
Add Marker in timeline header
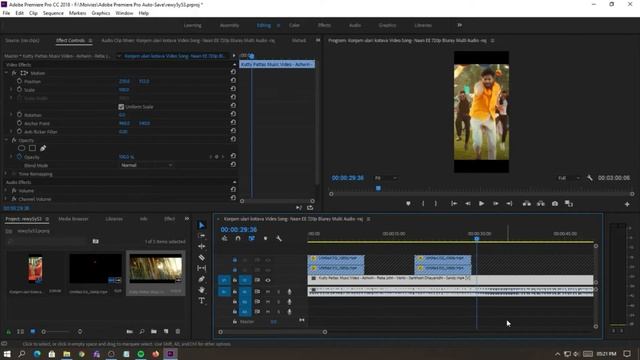(265, 238)
